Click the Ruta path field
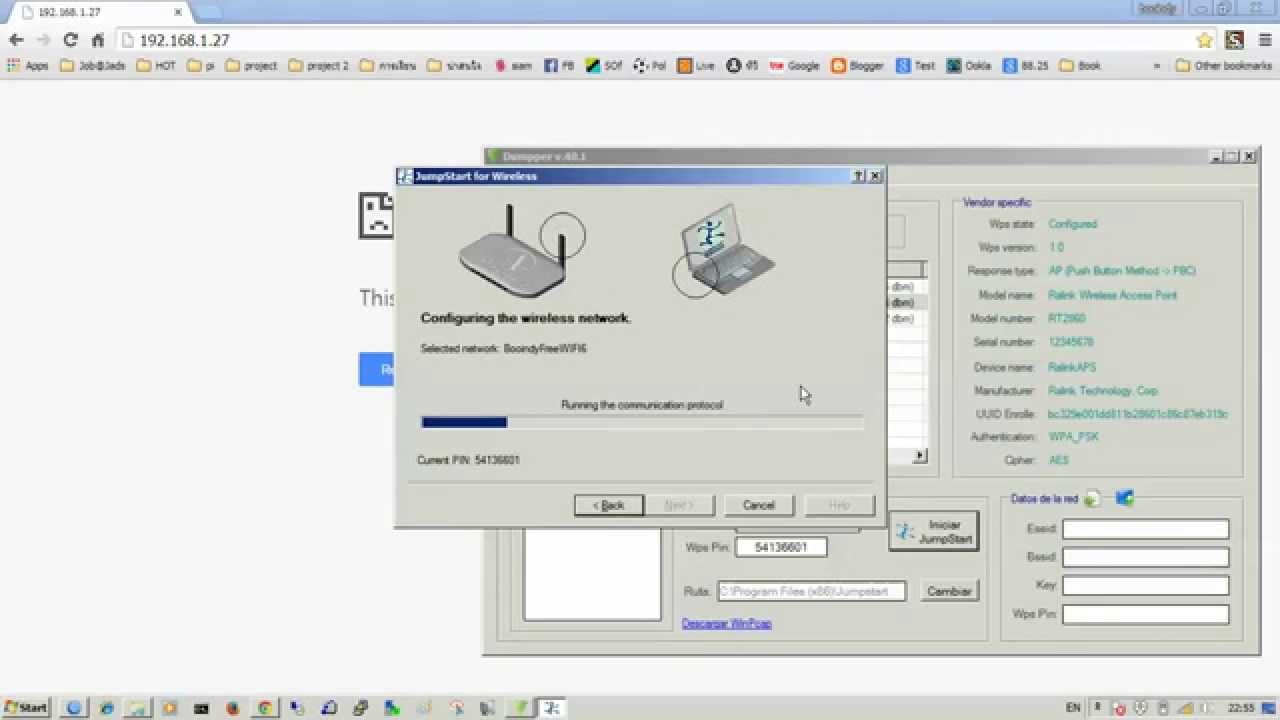Viewport: 1280px width, 720px height. (812, 591)
